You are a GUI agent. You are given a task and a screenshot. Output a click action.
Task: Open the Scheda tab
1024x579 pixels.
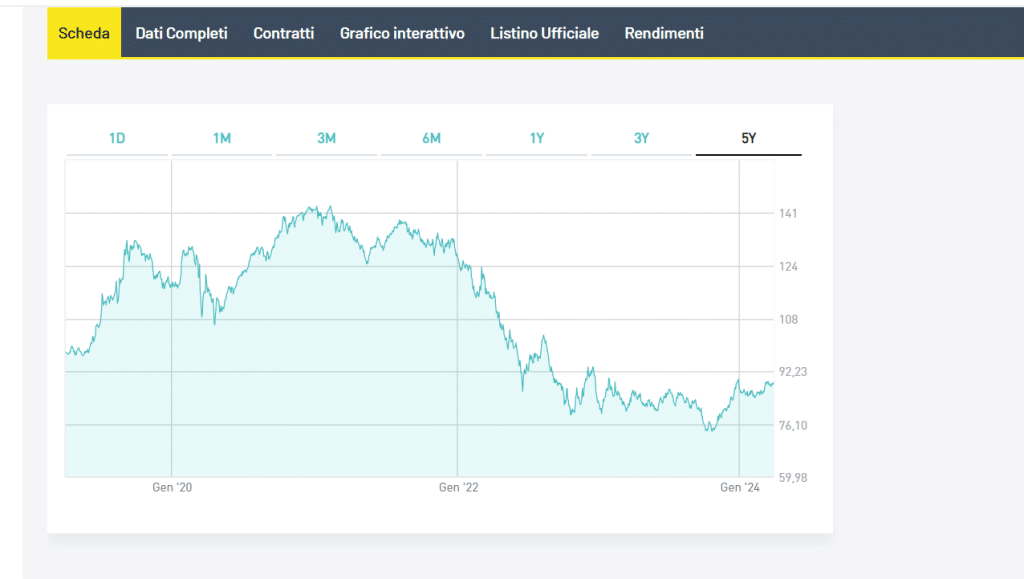[84, 33]
